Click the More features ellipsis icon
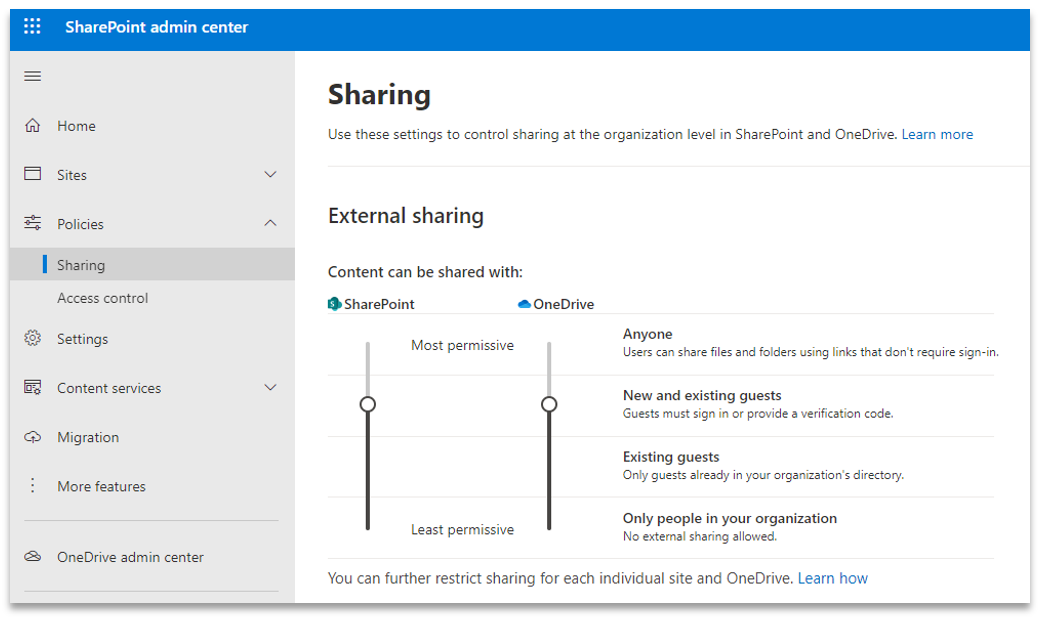This screenshot has width=1046, height=624. (33, 486)
